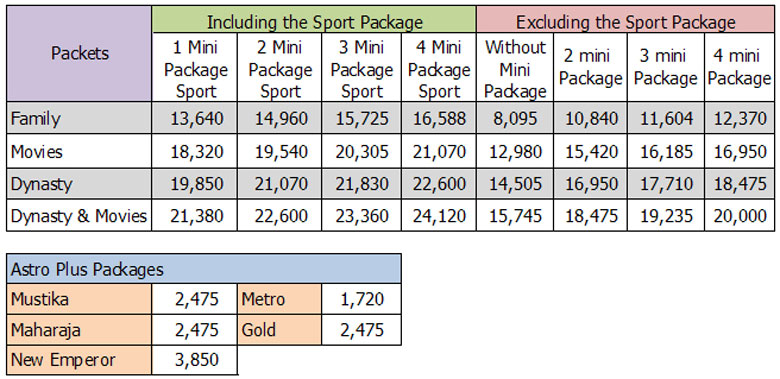Click the 1 Mini Package Sport column header
780x379 pixels.
pos(195,68)
